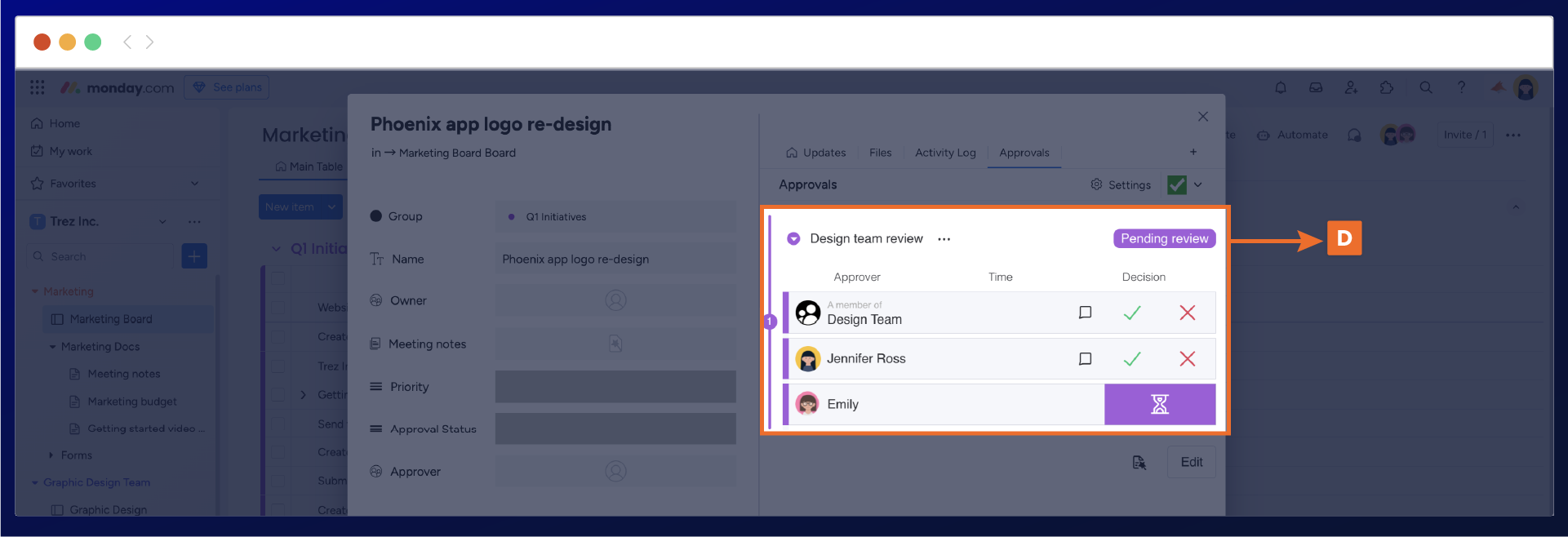Click the Name field Phoenix app logo re-design
This screenshot has height=537, width=1568.
(615, 260)
